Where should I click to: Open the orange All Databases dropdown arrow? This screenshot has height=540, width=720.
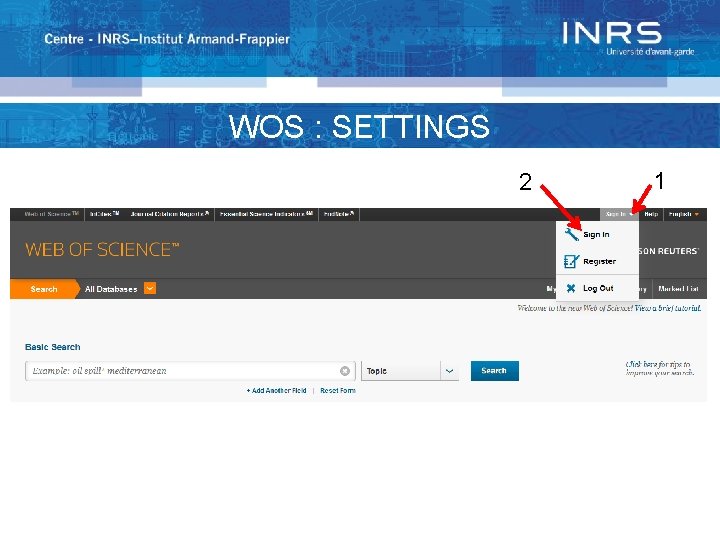coord(150,288)
